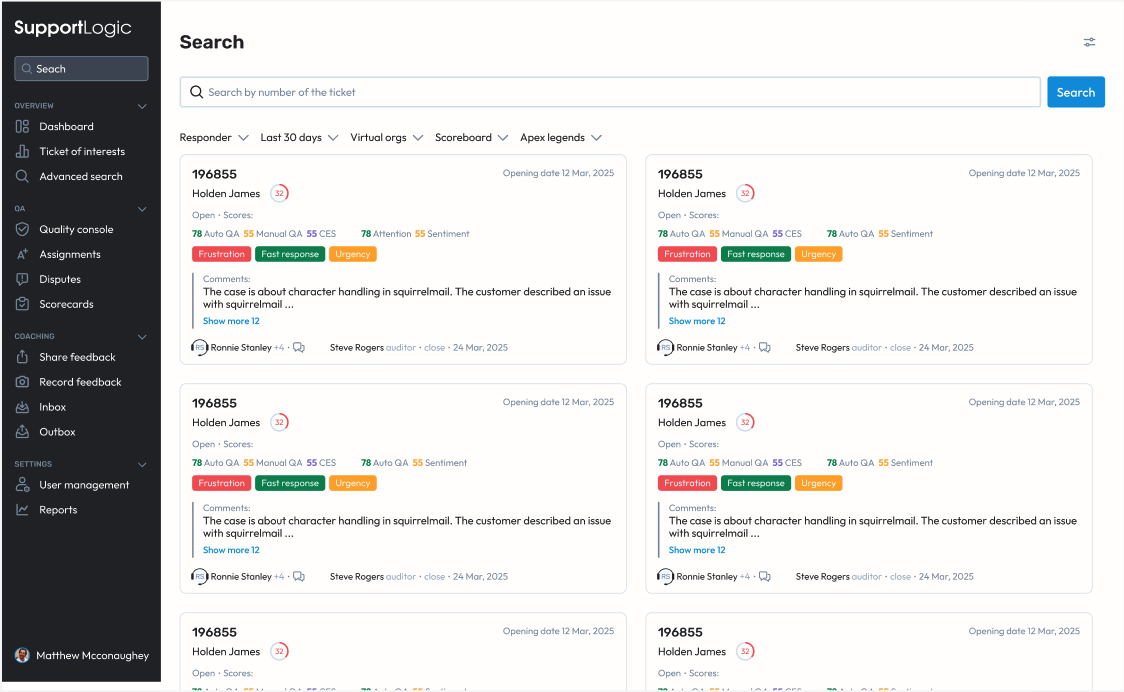Image resolution: width=1124 pixels, height=692 pixels.
Task: Click the Scorecards clipboard icon
Action: (x=22, y=304)
